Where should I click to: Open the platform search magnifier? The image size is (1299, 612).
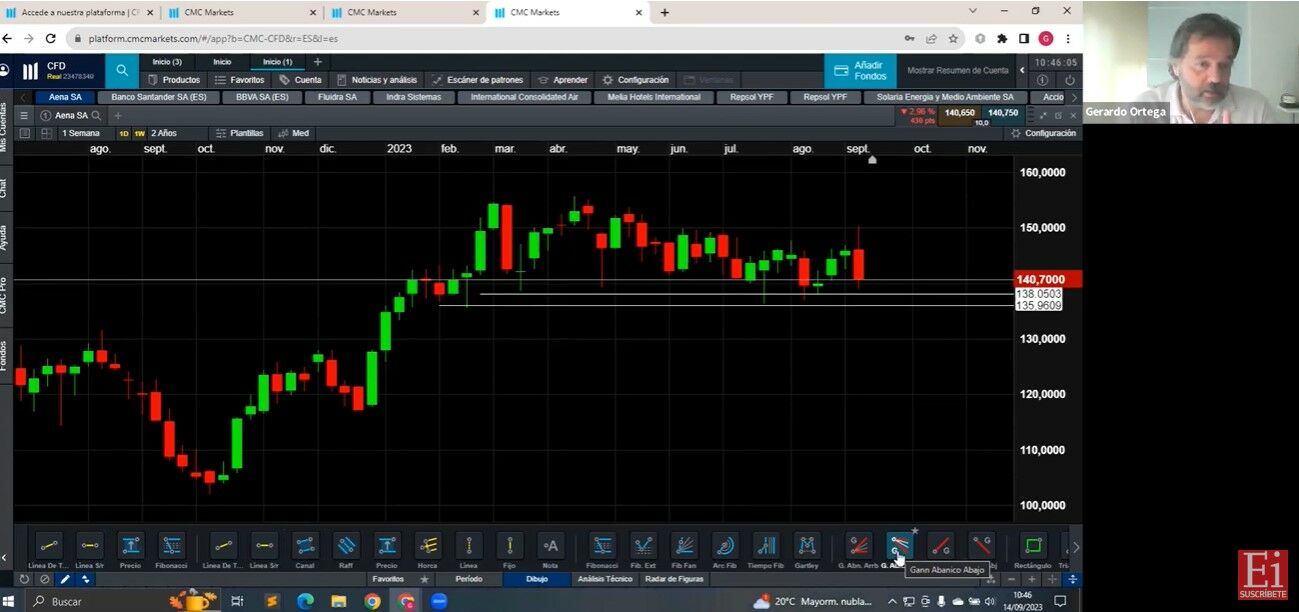pos(122,70)
